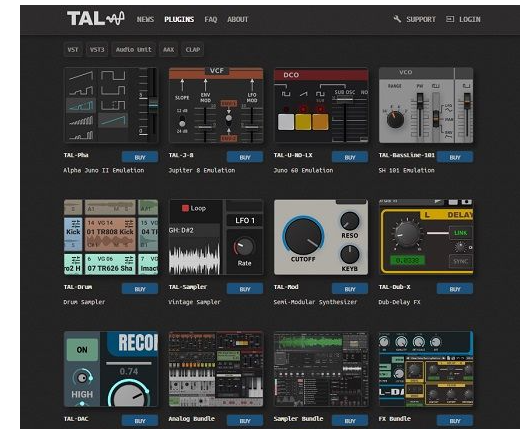The width and height of the screenshot is (527, 429).
Task: Buy the FX Bundle
Action: click(455, 421)
